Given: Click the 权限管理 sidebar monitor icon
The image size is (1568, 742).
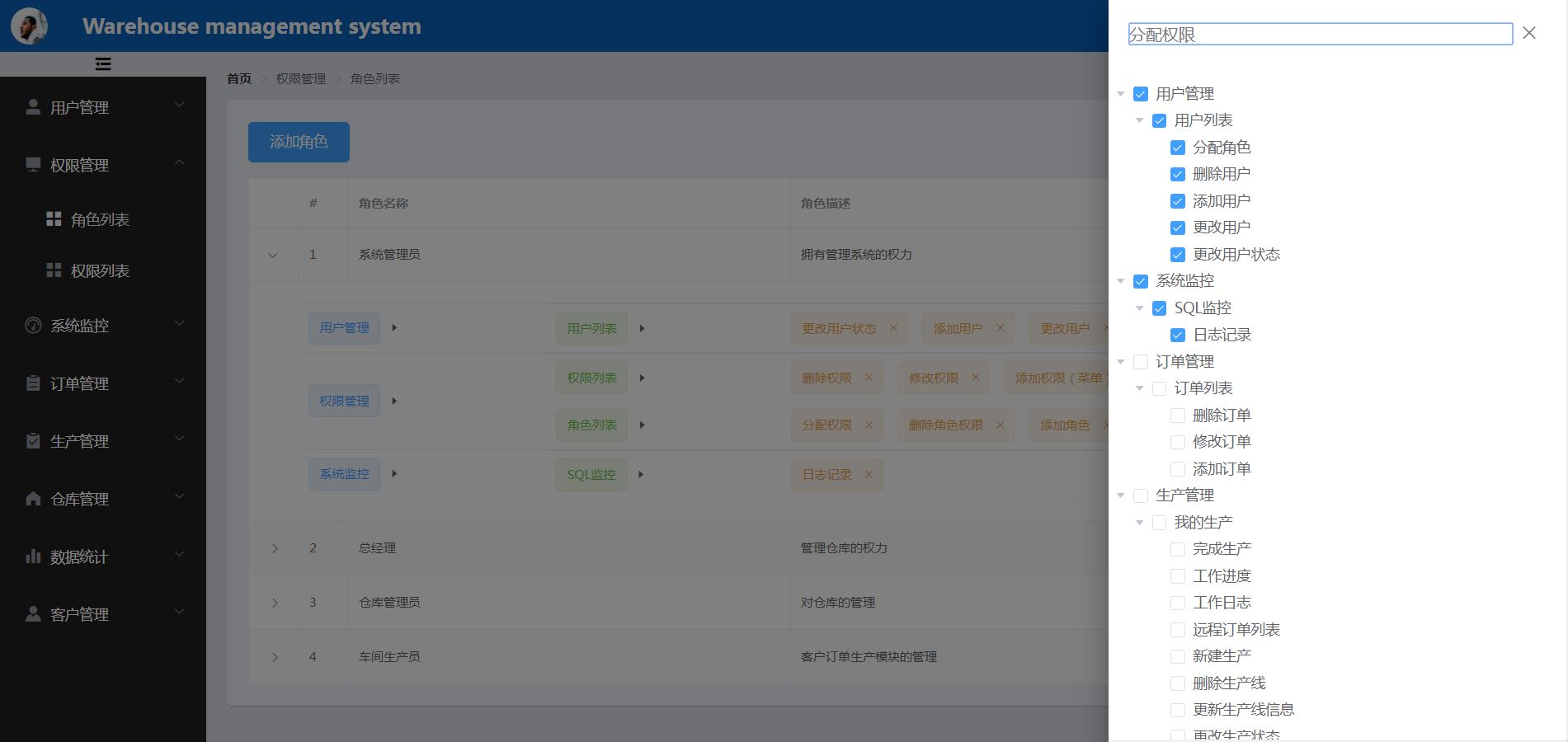Looking at the screenshot, I should pyautogui.click(x=33, y=165).
